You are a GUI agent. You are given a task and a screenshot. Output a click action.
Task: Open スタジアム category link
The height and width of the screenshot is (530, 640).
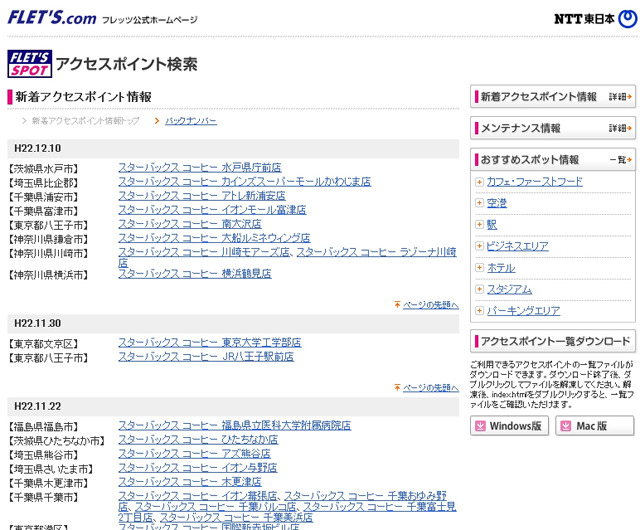coord(509,289)
